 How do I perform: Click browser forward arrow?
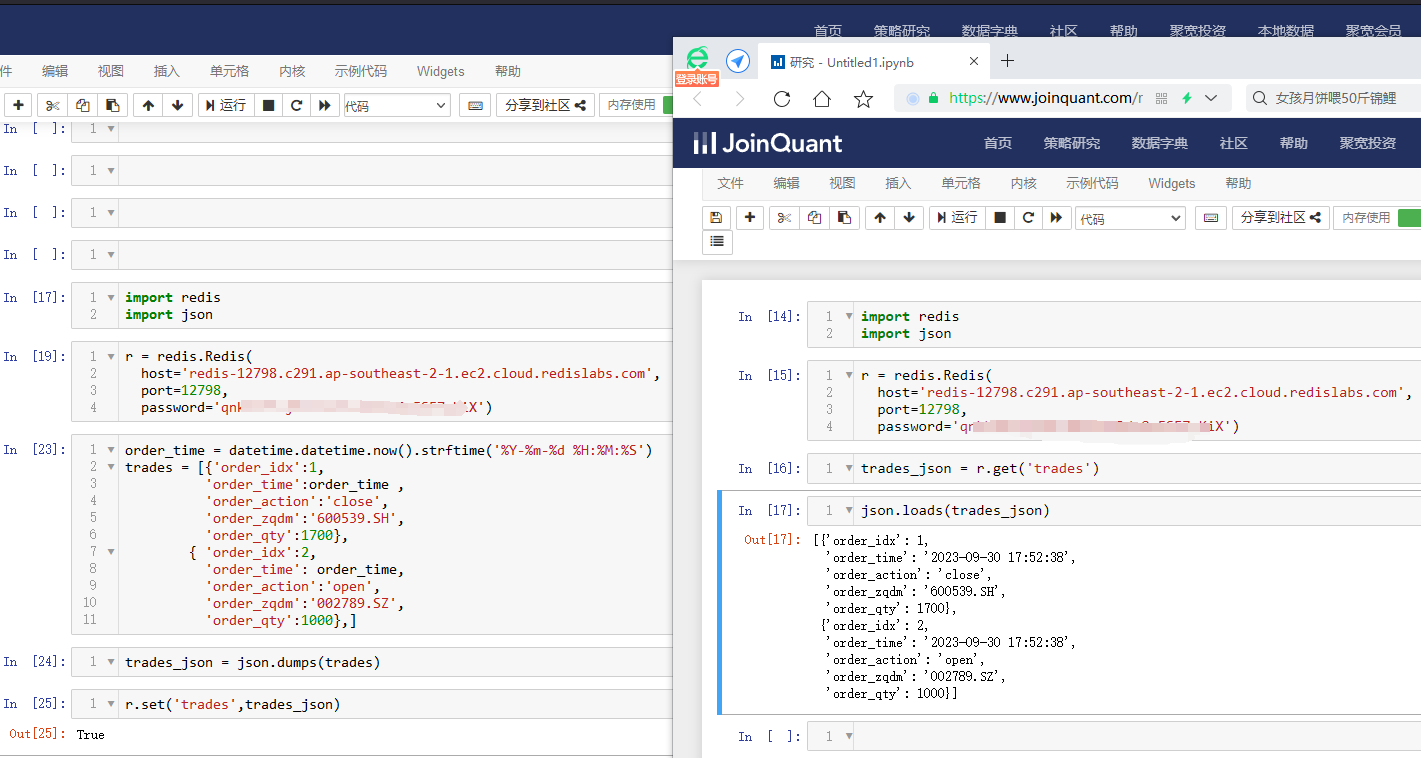tap(740, 98)
